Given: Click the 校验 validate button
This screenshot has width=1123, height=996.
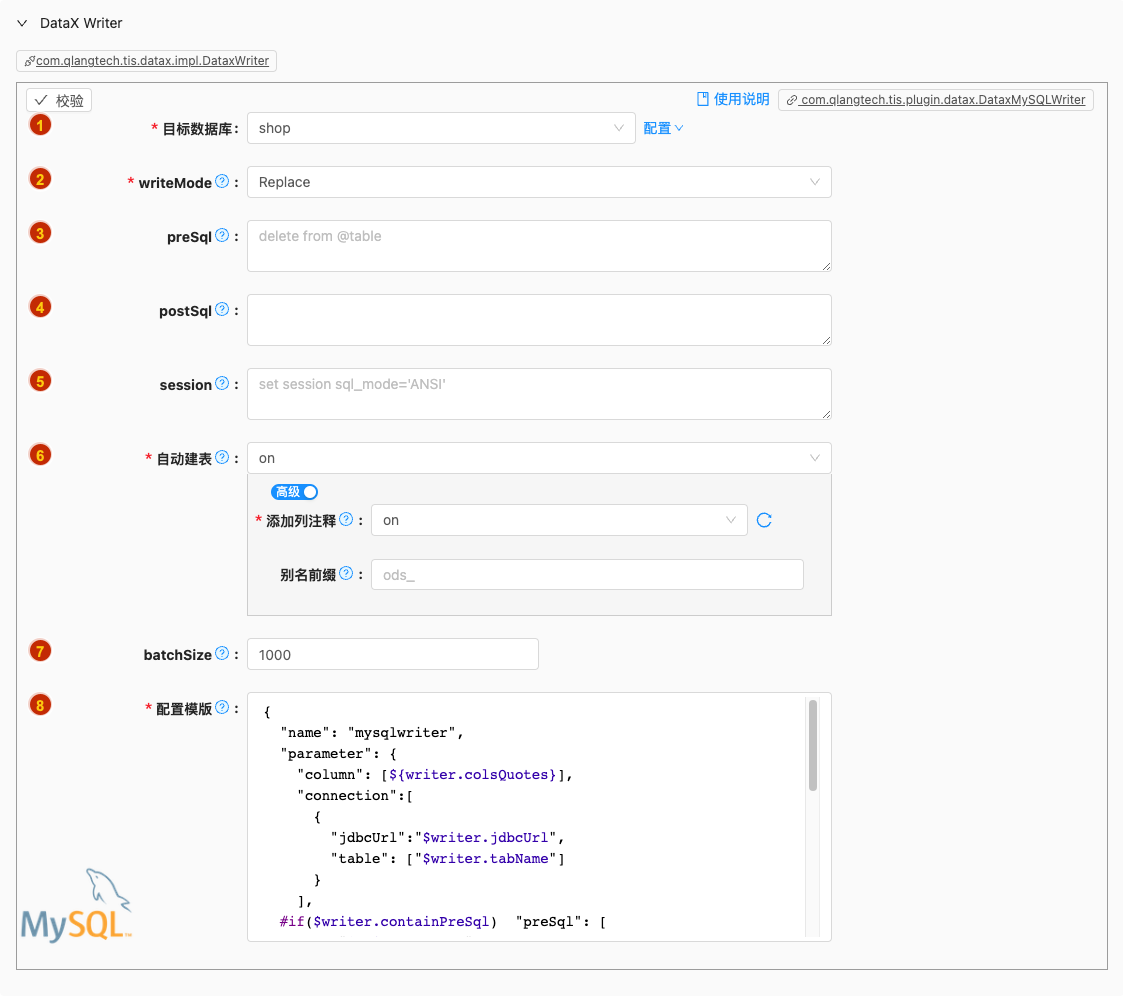Looking at the screenshot, I should [59, 101].
